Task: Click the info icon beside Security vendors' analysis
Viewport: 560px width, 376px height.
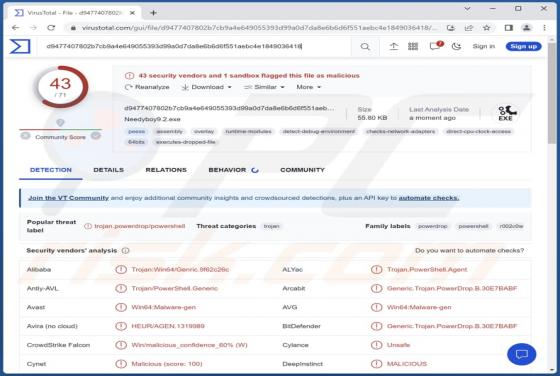Action: (x=125, y=251)
